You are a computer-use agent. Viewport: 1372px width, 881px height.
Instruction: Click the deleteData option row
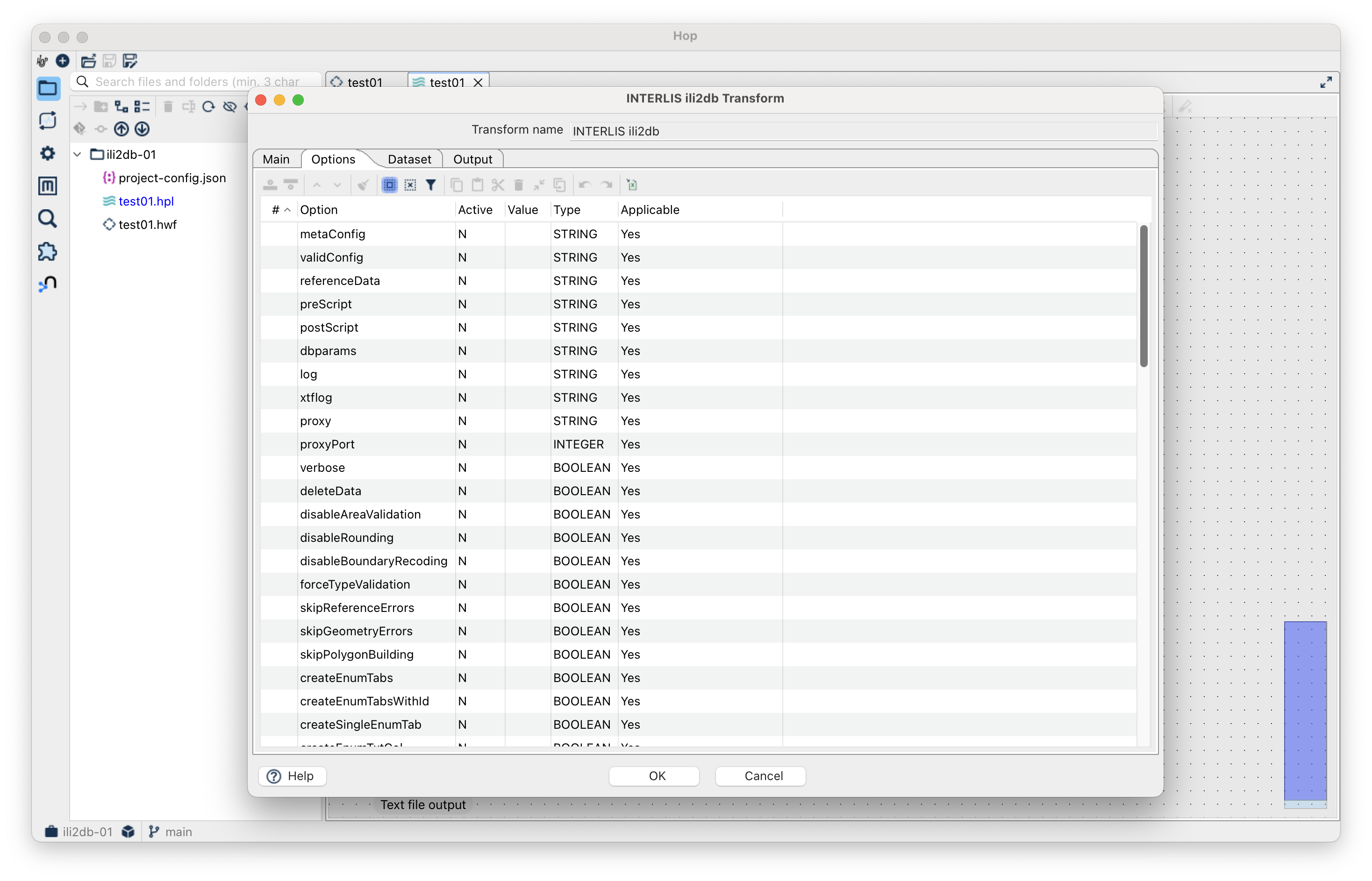pyautogui.click(x=698, y=491)
